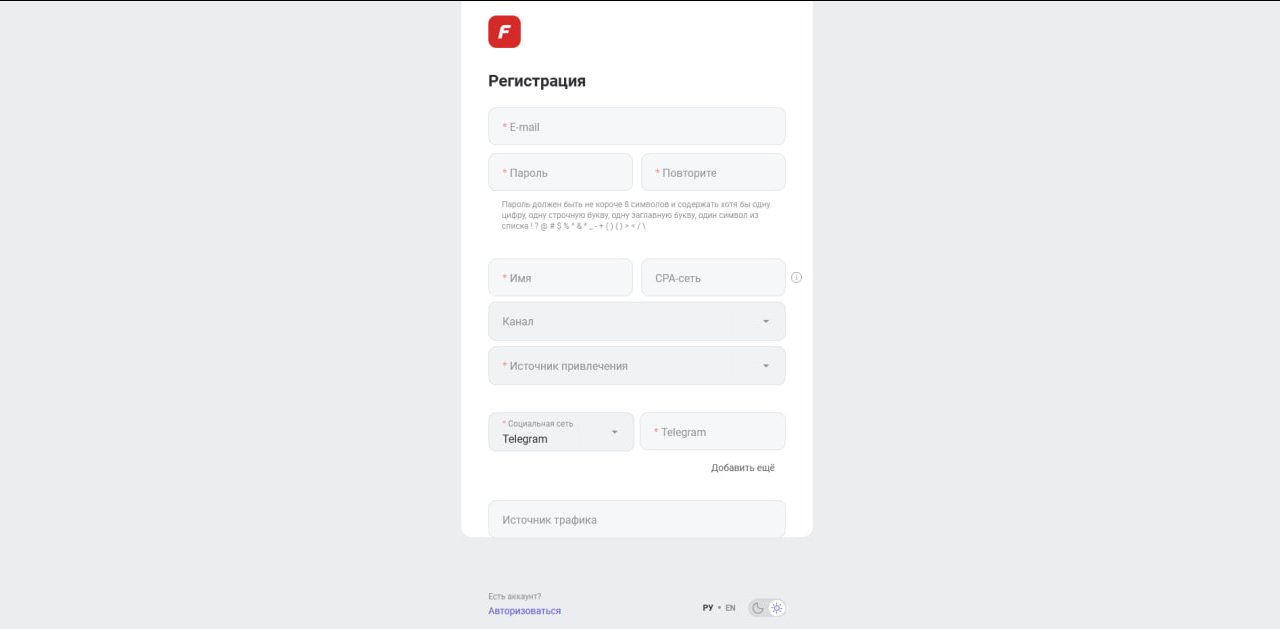The image size is (1280, 629).
Task: Click the moon icon for dark theme
Action: point(758,608)
